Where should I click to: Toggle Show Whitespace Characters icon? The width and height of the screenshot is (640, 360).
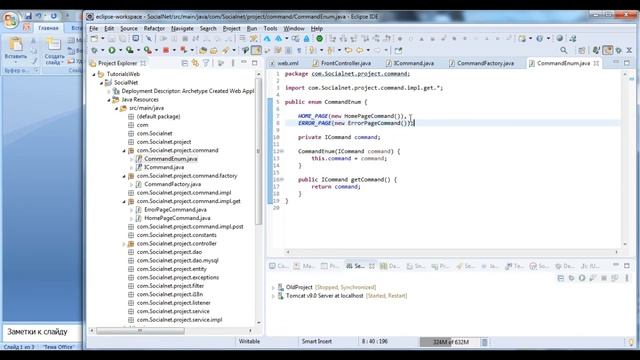(x=299, y=50)
